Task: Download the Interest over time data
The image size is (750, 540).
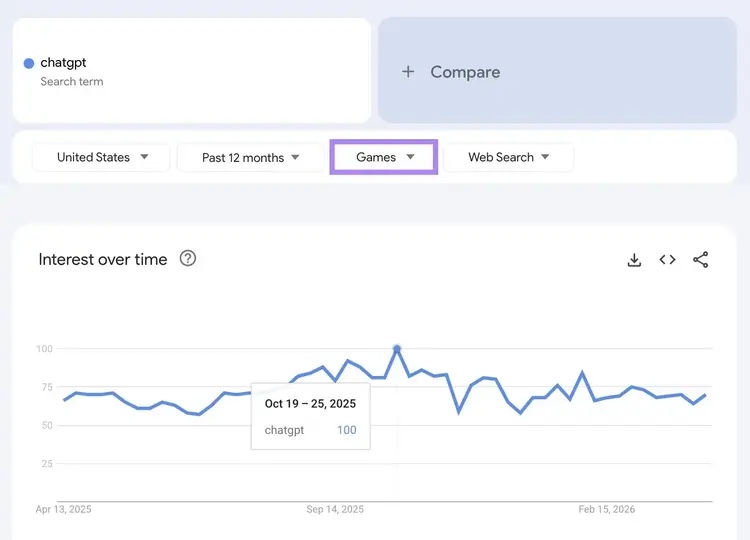Action: [634, 260]
